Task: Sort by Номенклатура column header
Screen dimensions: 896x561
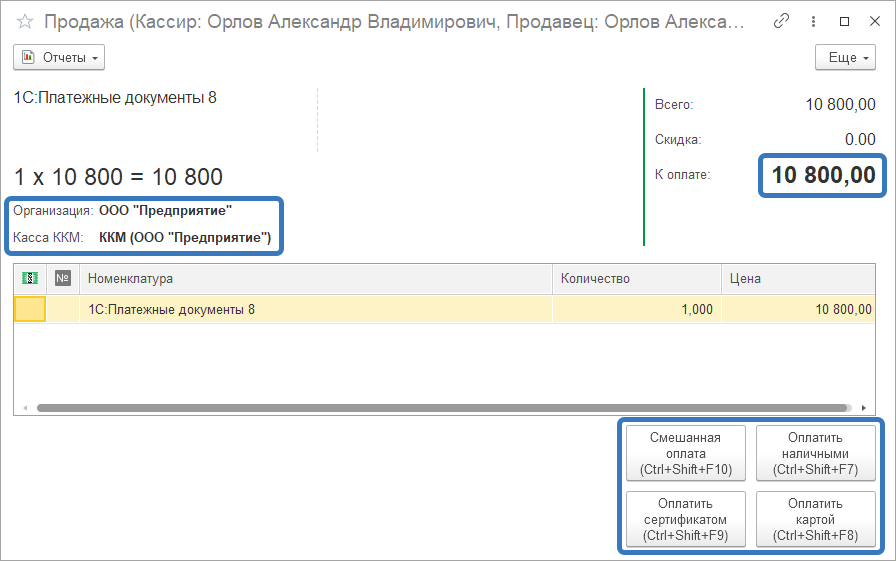Action: click(316, 279)
